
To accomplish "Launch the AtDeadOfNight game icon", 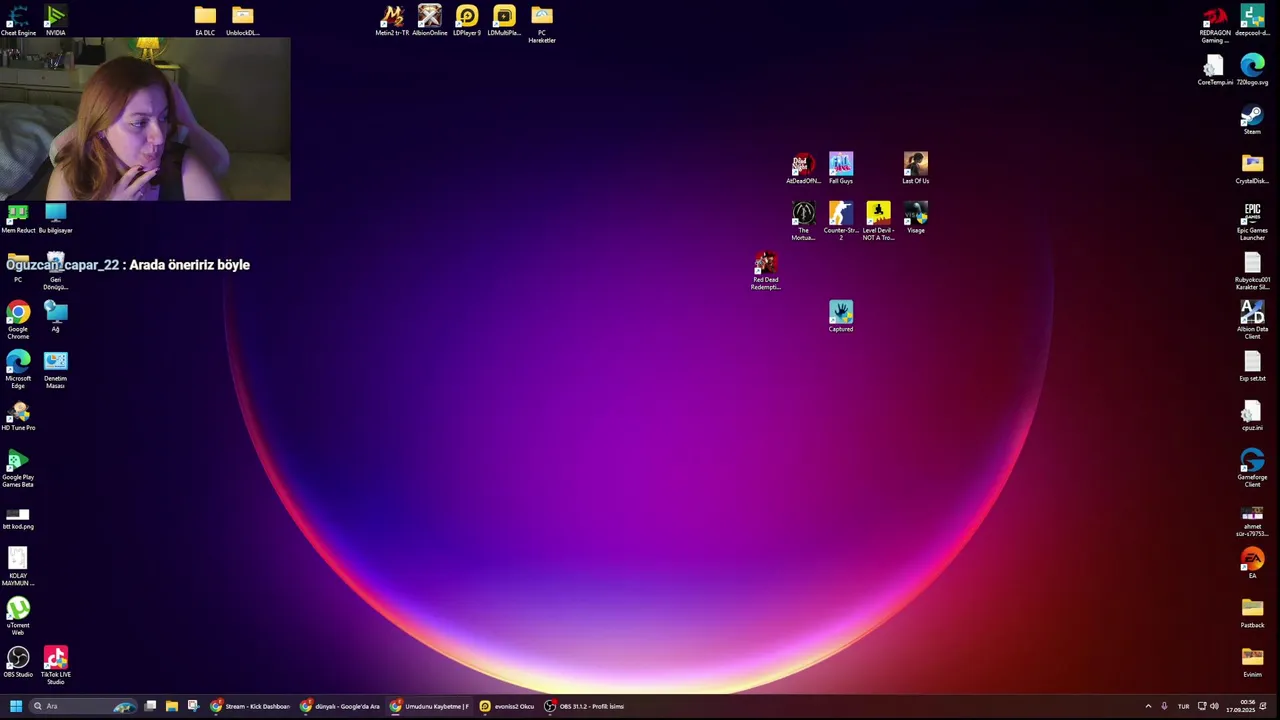I will click(803, 168).
